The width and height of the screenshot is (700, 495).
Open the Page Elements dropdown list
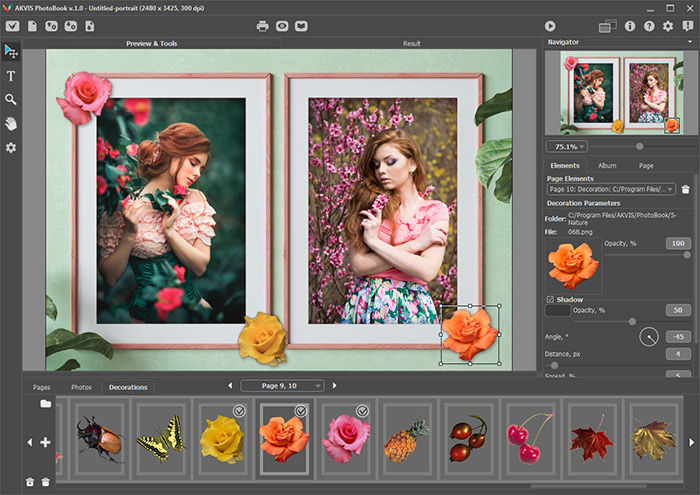point(611,189)
